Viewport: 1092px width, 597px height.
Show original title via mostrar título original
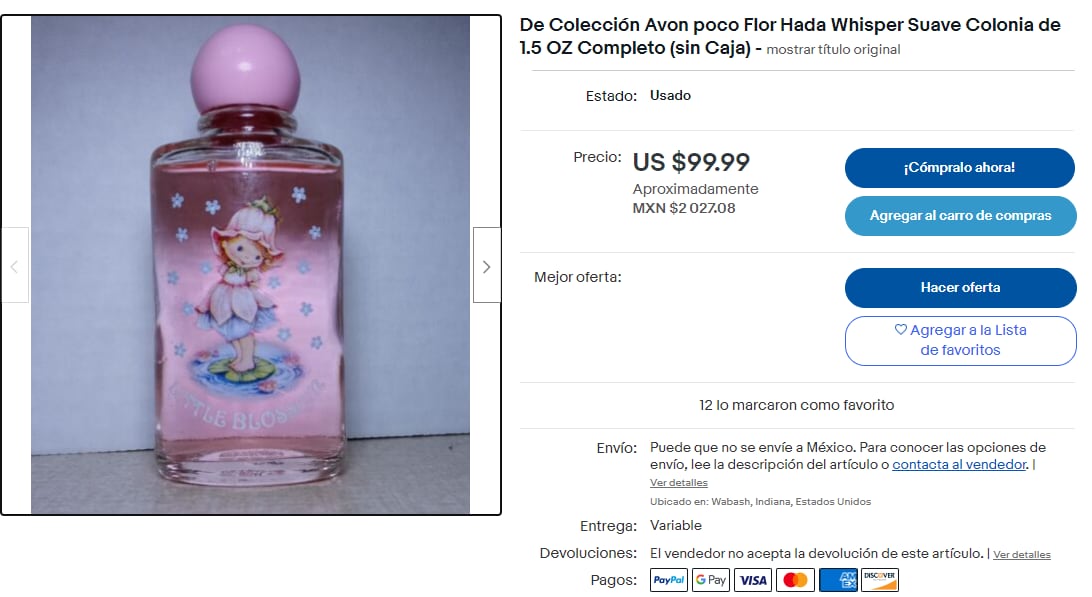[x=833, y=49]
